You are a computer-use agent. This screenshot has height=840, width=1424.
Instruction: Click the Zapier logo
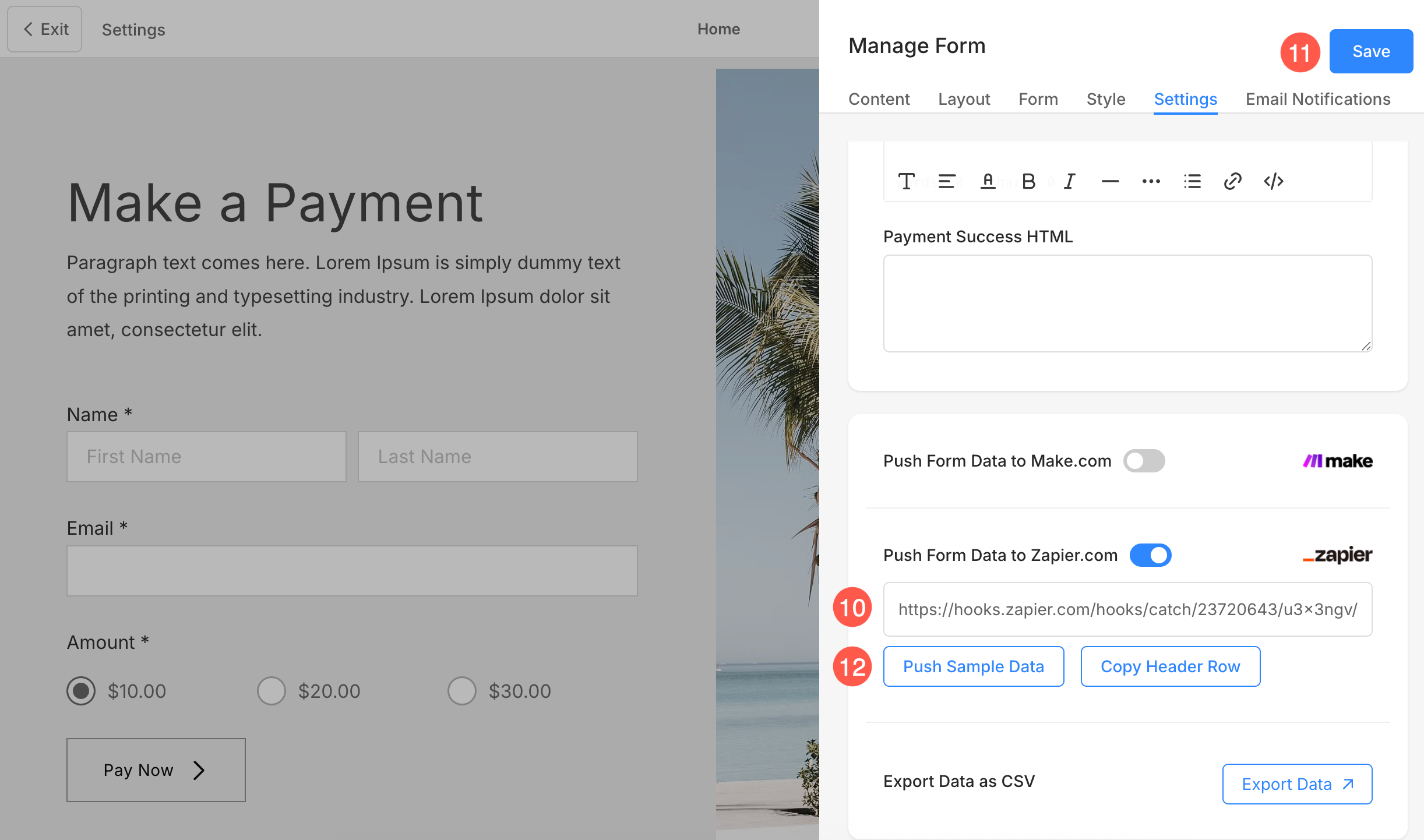point(1337,555)
